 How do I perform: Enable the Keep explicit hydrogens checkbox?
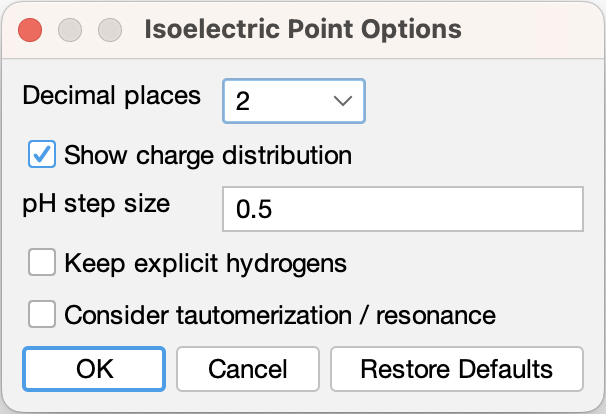coord(43,263)
